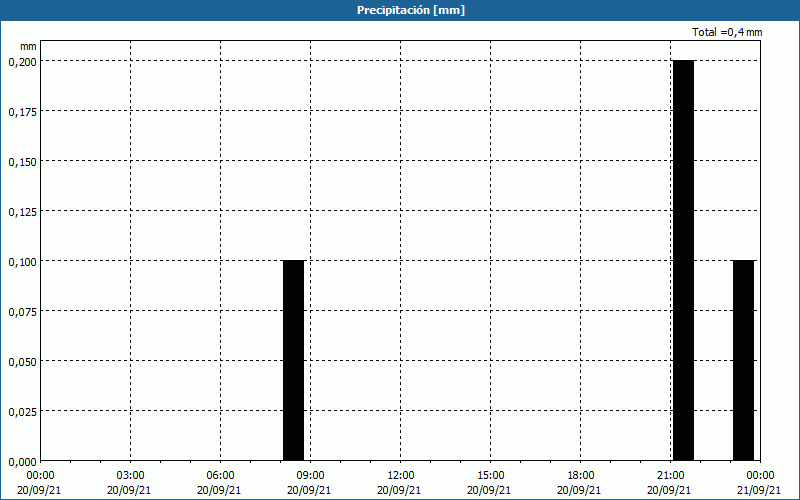Image resolution: width=800 pixels, height=500 pixels.
Task: Select the tallest bar after 21:00
Action: click(683, 260)
